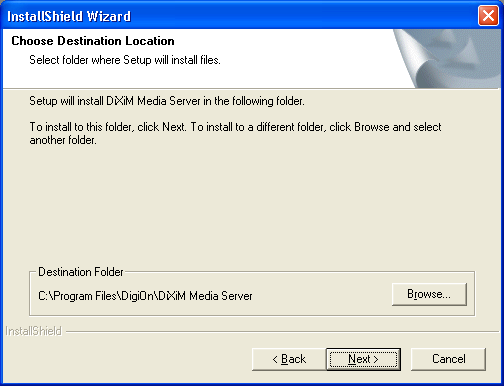The height and width of the screenshot is (386, 504).
Task: Click the empty area left of Back button
Action: [127, 359]
